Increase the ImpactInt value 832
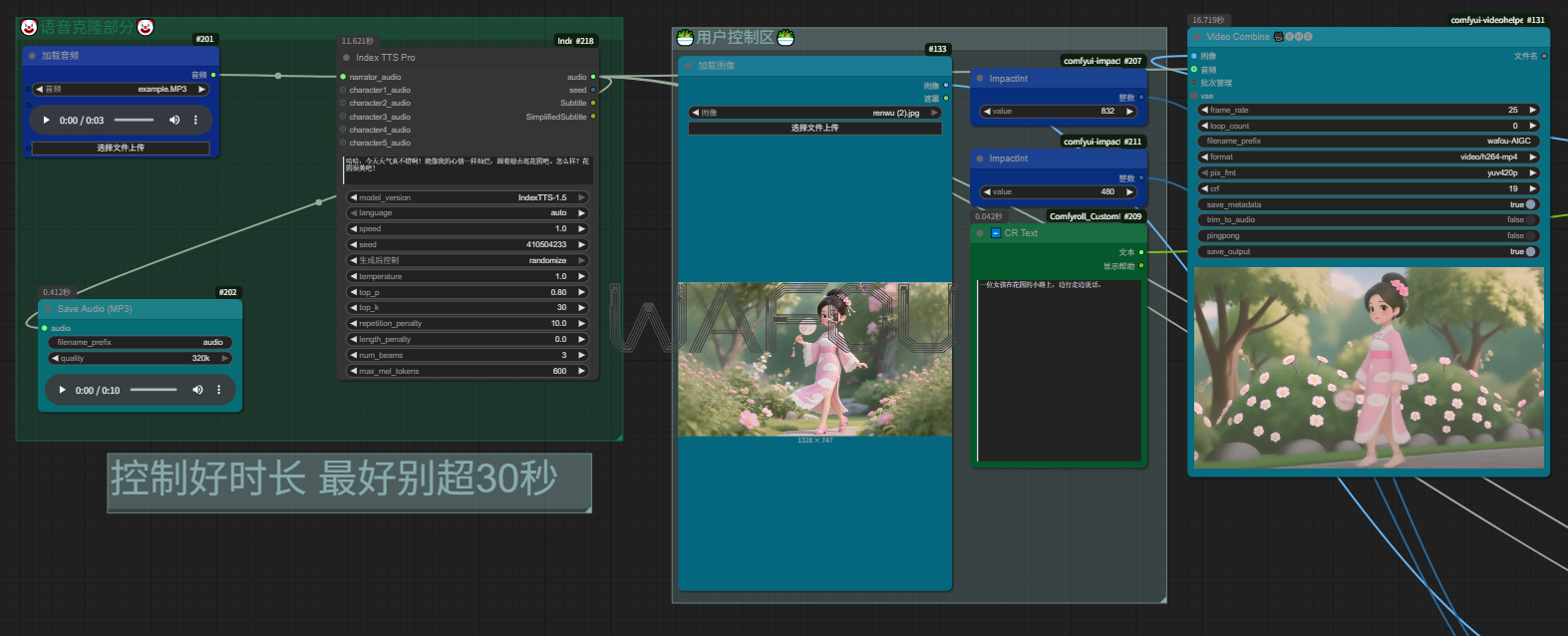 tap(1130, 111)
